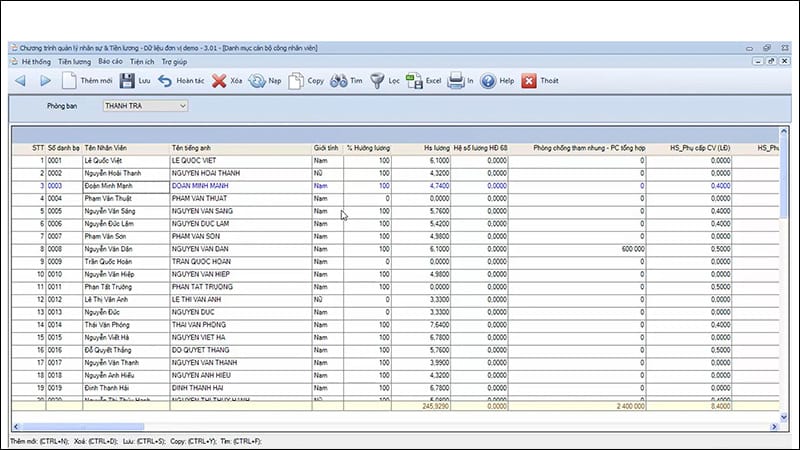Screen dimensions: 800x450
Task: Click the small icon beside Hệ thống menu
Action: tap(14, 62)
